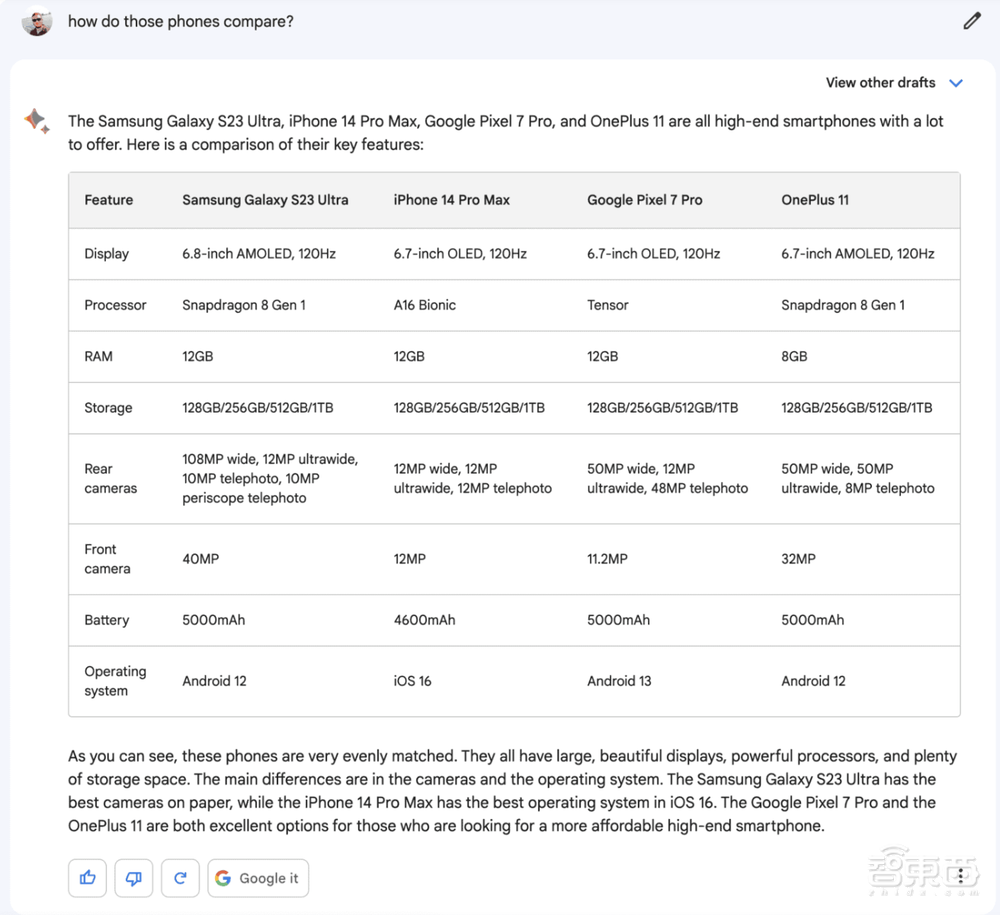
Task: Click the edit prompt pencil icon
Action: click(x=972, y=21)
